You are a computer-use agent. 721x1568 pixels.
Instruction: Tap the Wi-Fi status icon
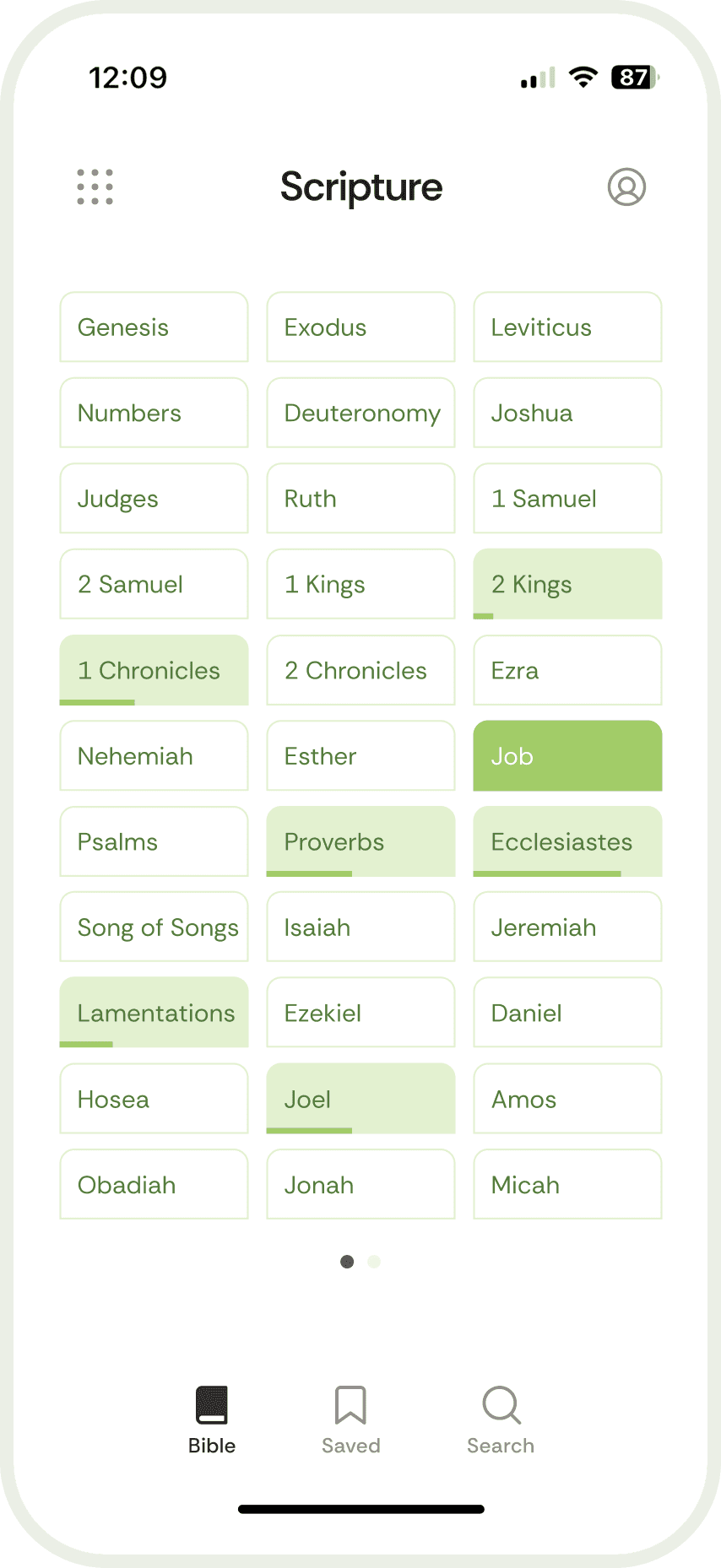point(583,78)
